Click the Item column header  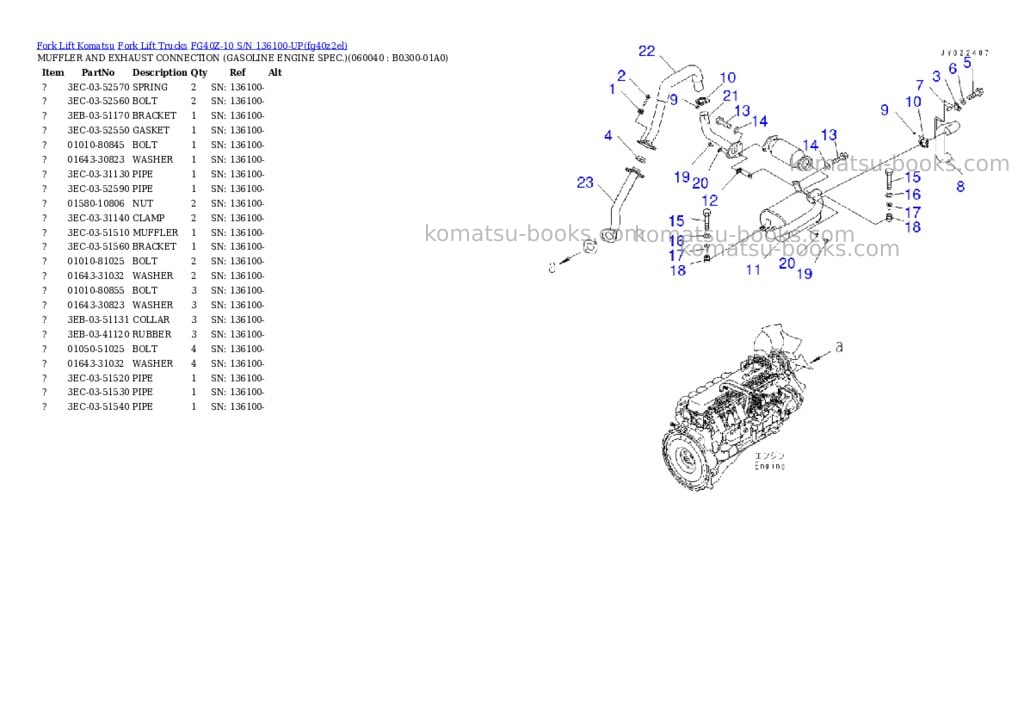(x=53, y=72)
